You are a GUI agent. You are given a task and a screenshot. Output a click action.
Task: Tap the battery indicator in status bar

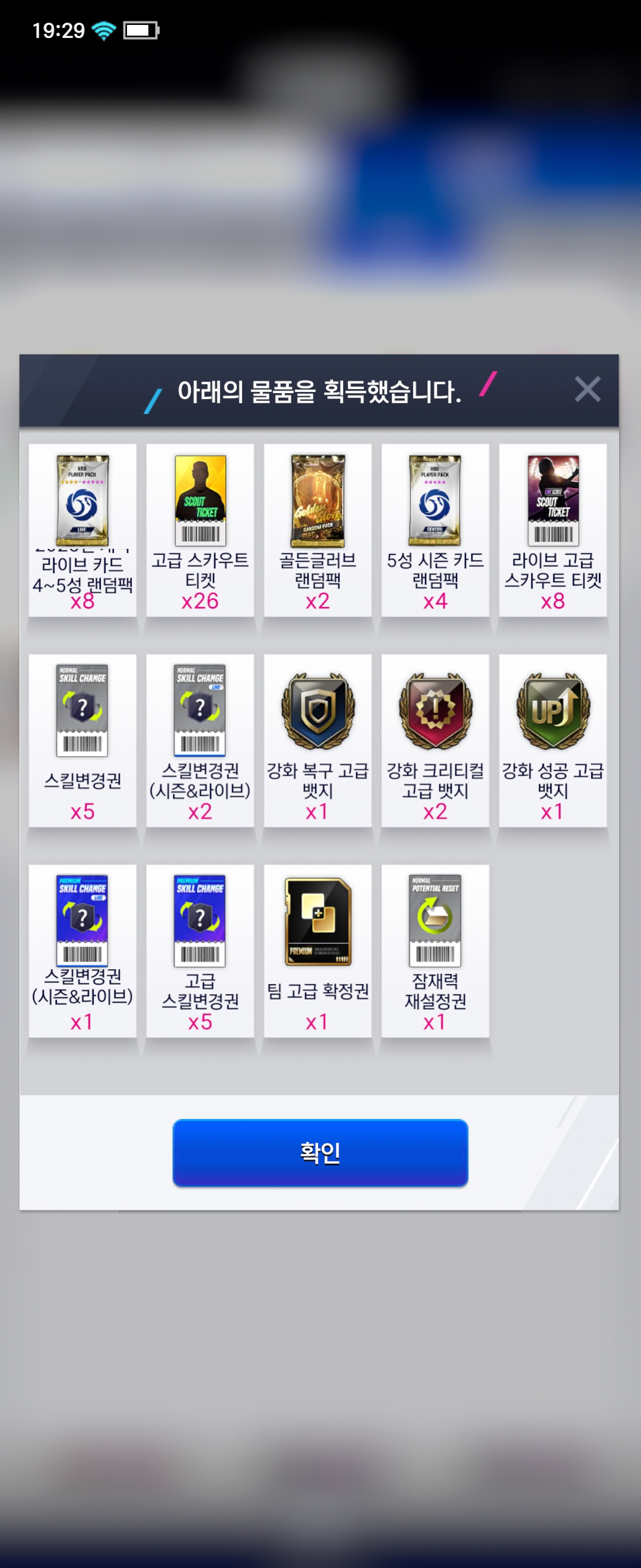point(141,30)
